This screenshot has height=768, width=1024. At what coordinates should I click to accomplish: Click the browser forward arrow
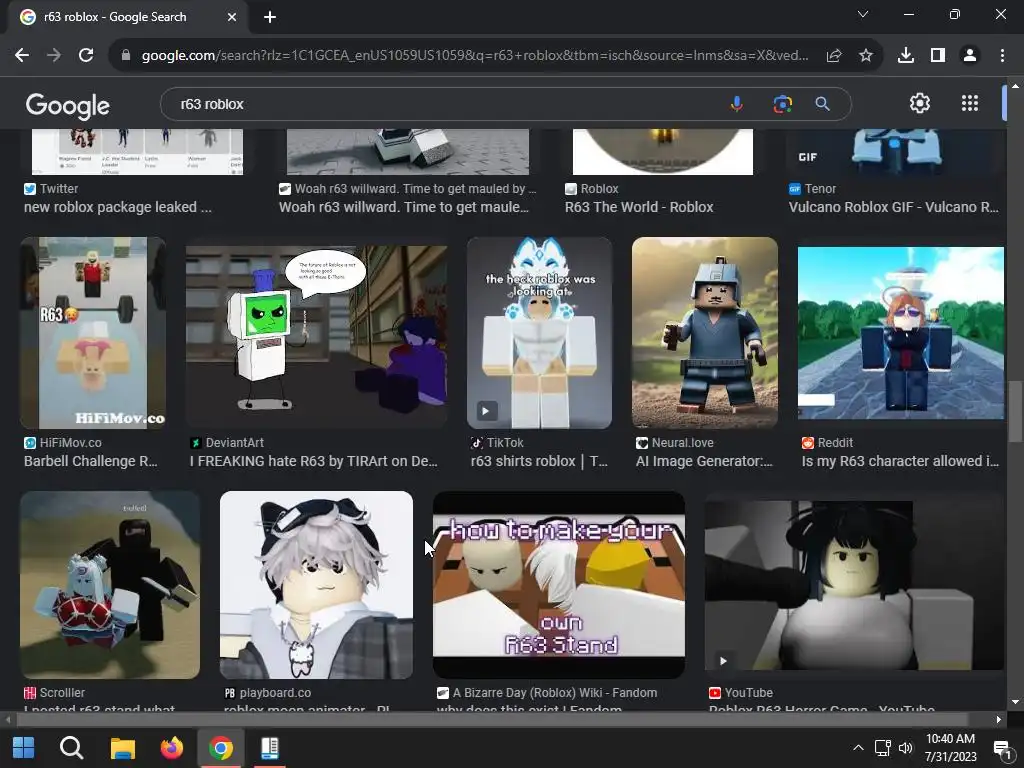click(54, 56)
